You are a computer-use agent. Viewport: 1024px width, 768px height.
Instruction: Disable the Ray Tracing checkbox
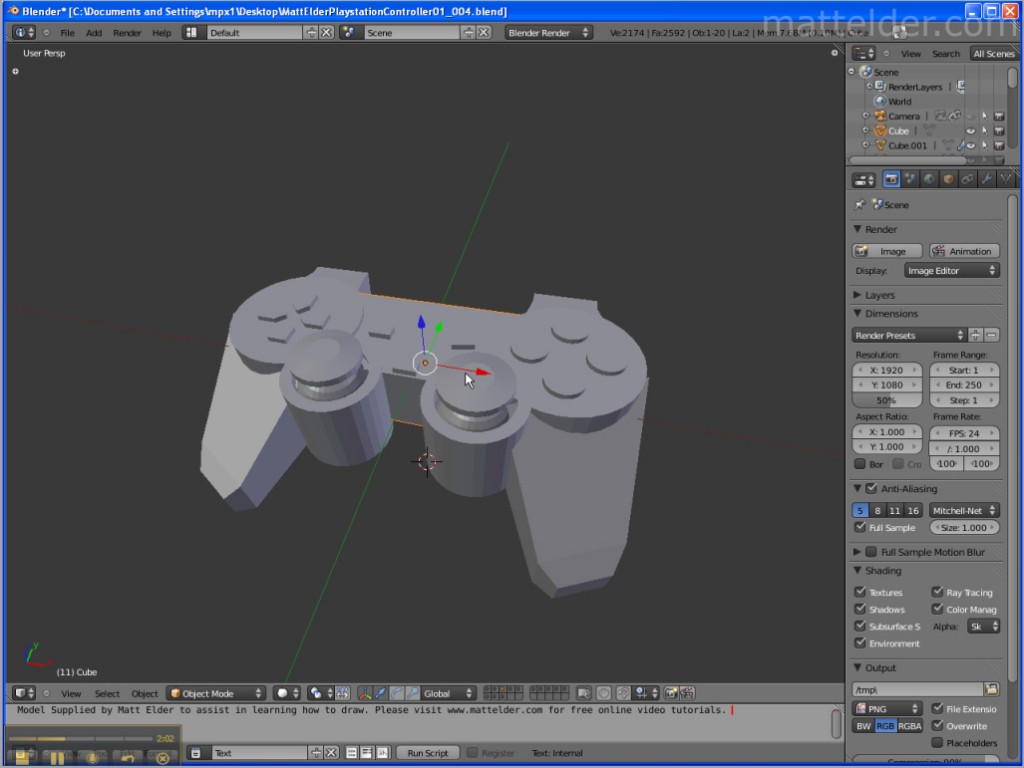pos(937,592)
